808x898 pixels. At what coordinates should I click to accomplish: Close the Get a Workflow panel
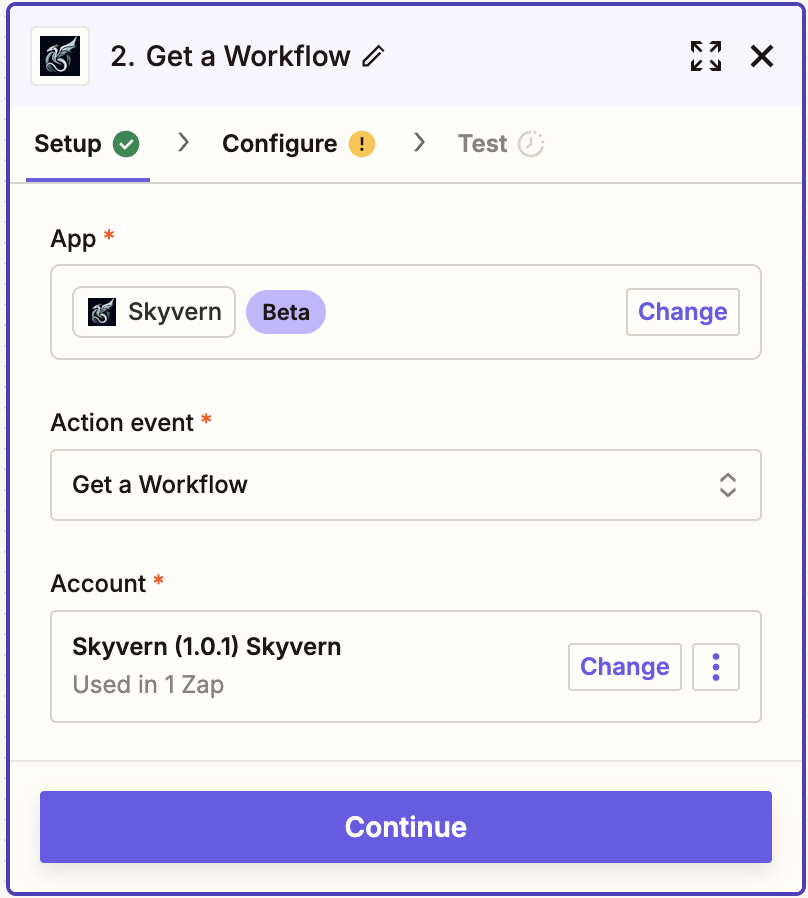(762, 56)
